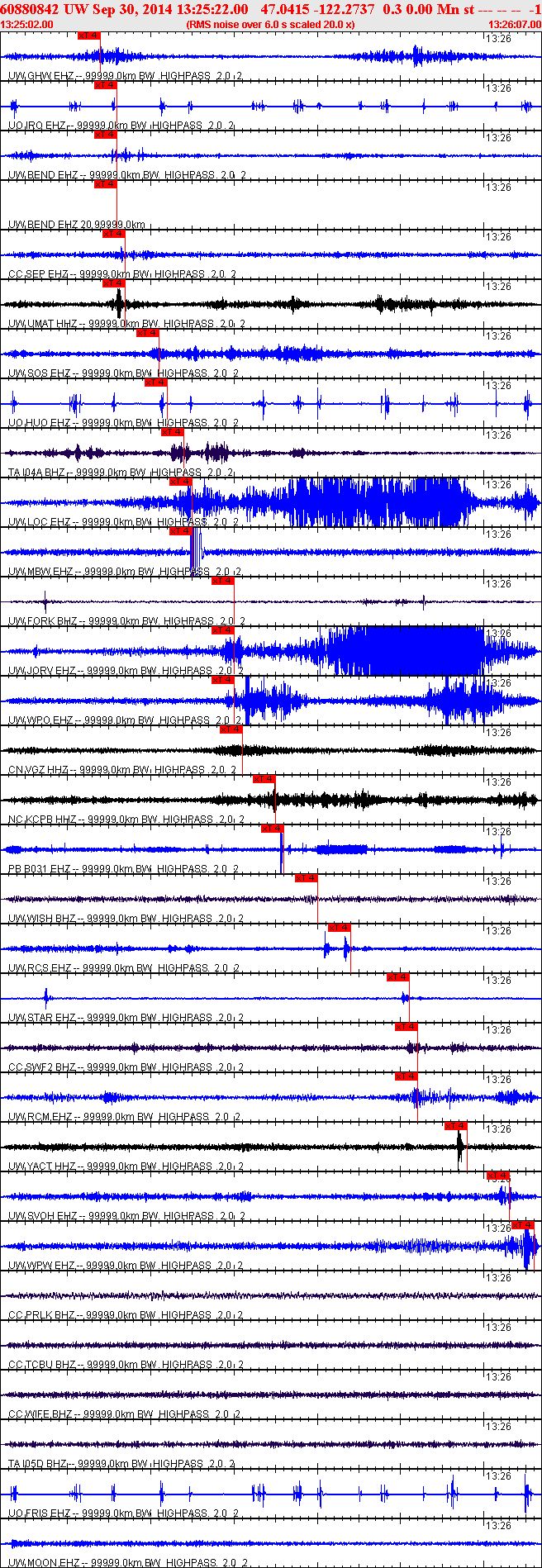Click the coordinates 47.0415 -122.2737

(317, 8)
